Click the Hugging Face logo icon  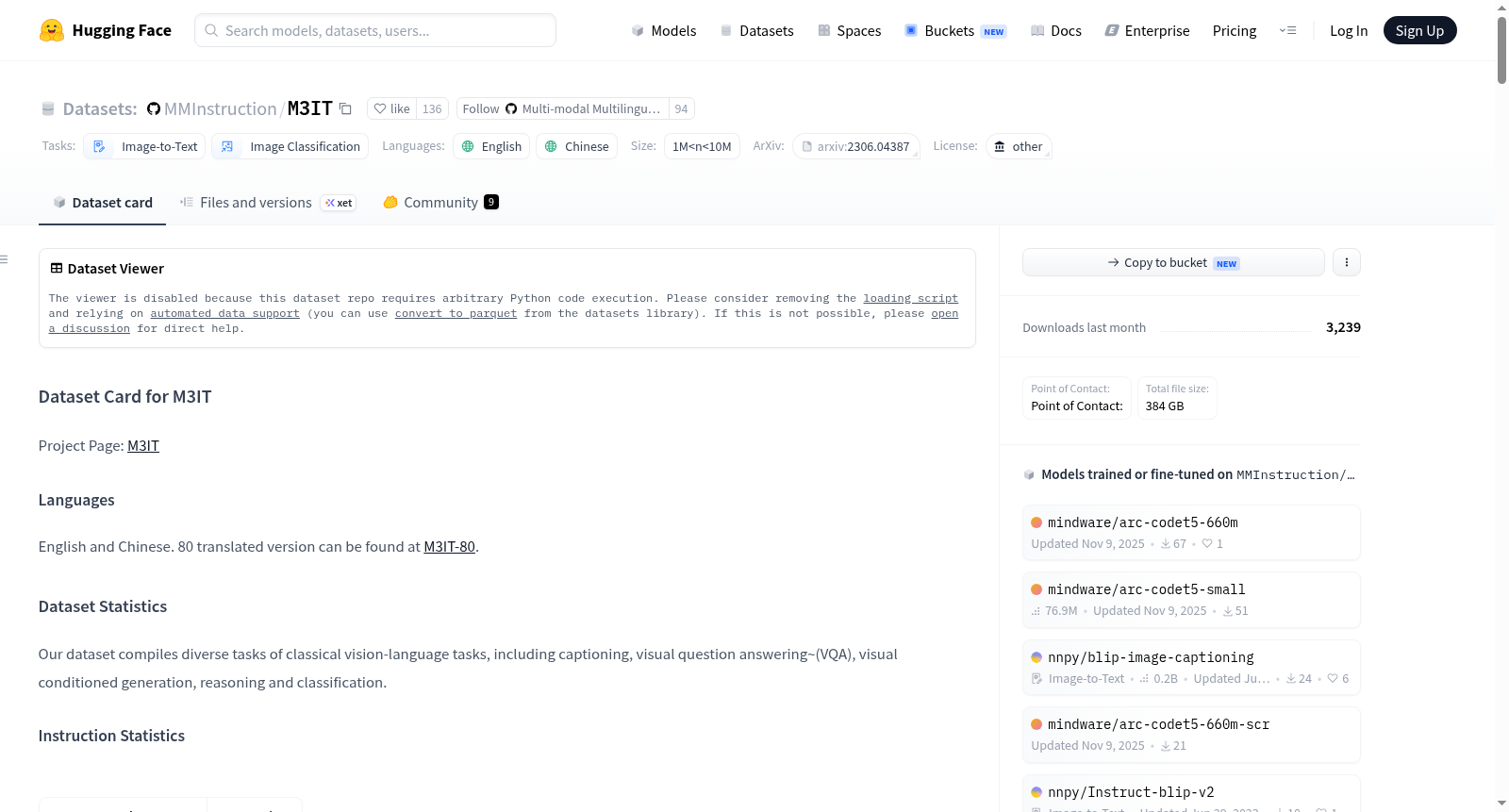tap(52, 30)
